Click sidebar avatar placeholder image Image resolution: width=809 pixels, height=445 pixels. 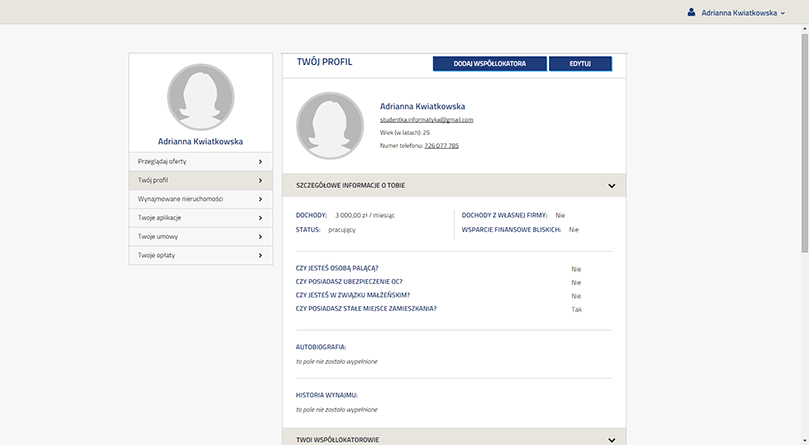coord(201,97)
